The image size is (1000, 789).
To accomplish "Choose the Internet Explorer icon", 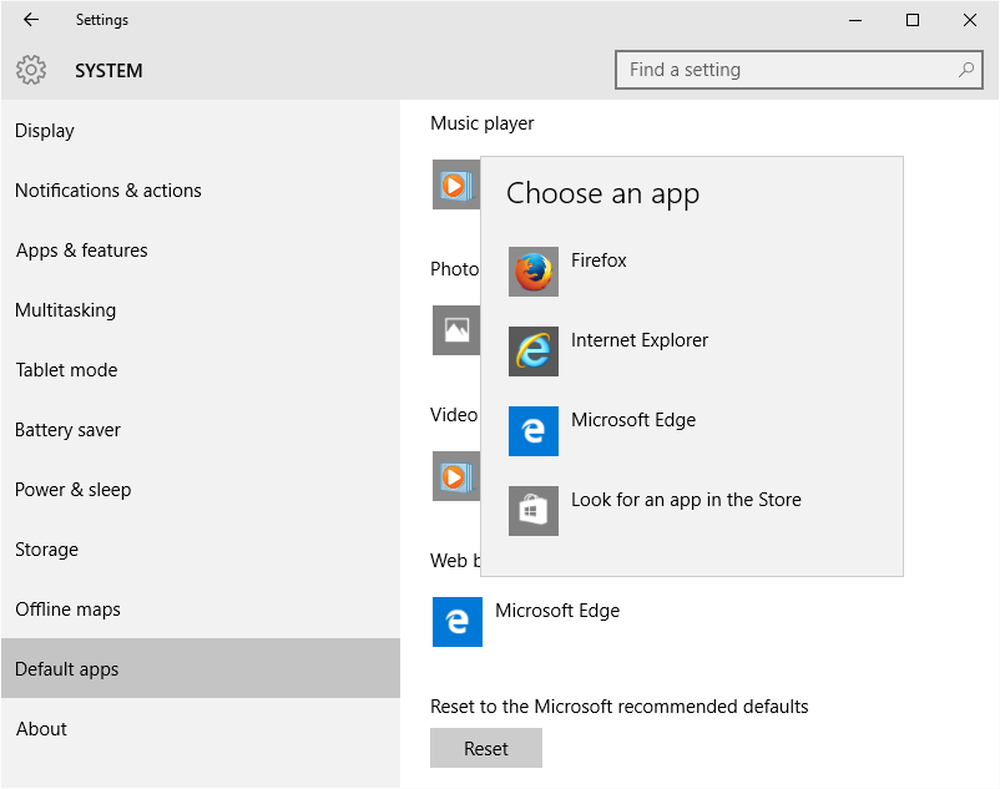I will pyautogui.click(x=533, y=351).
